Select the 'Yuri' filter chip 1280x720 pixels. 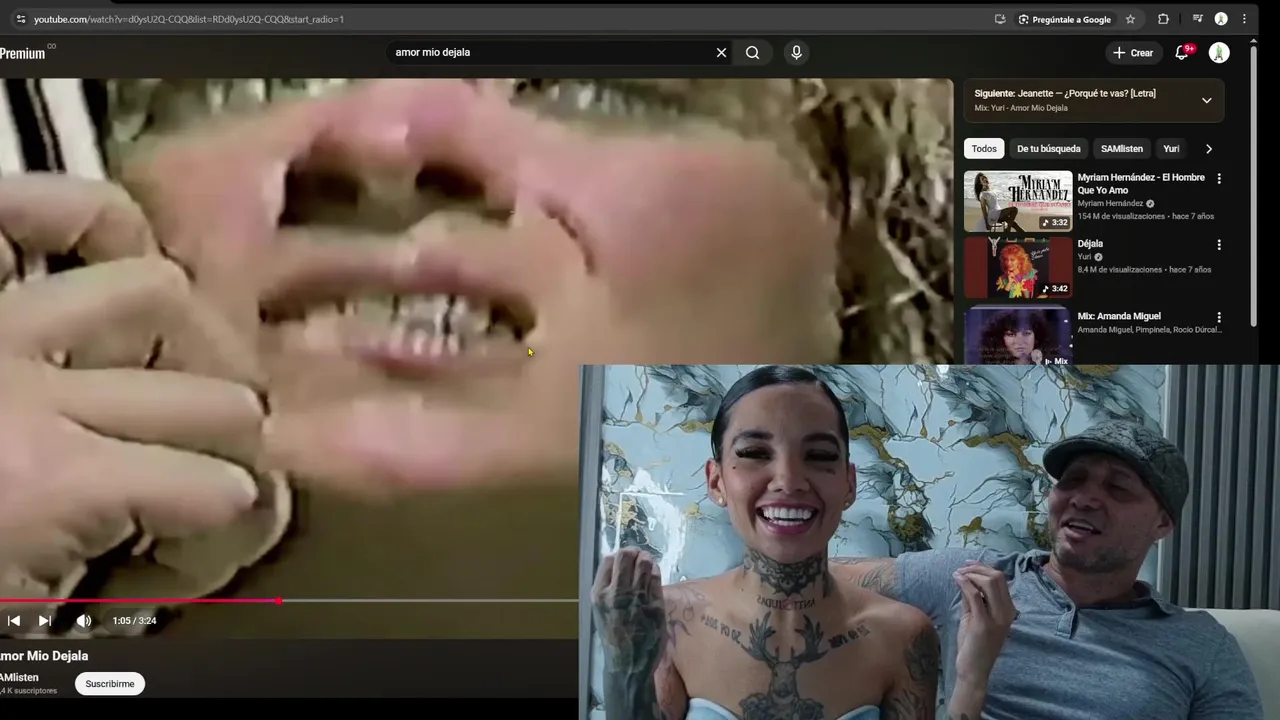(x=1171, y=149)
